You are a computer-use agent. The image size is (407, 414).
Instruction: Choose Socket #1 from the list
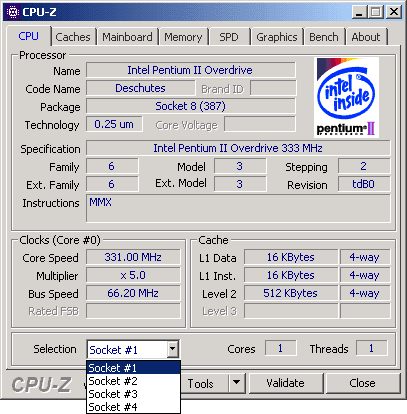133,368
